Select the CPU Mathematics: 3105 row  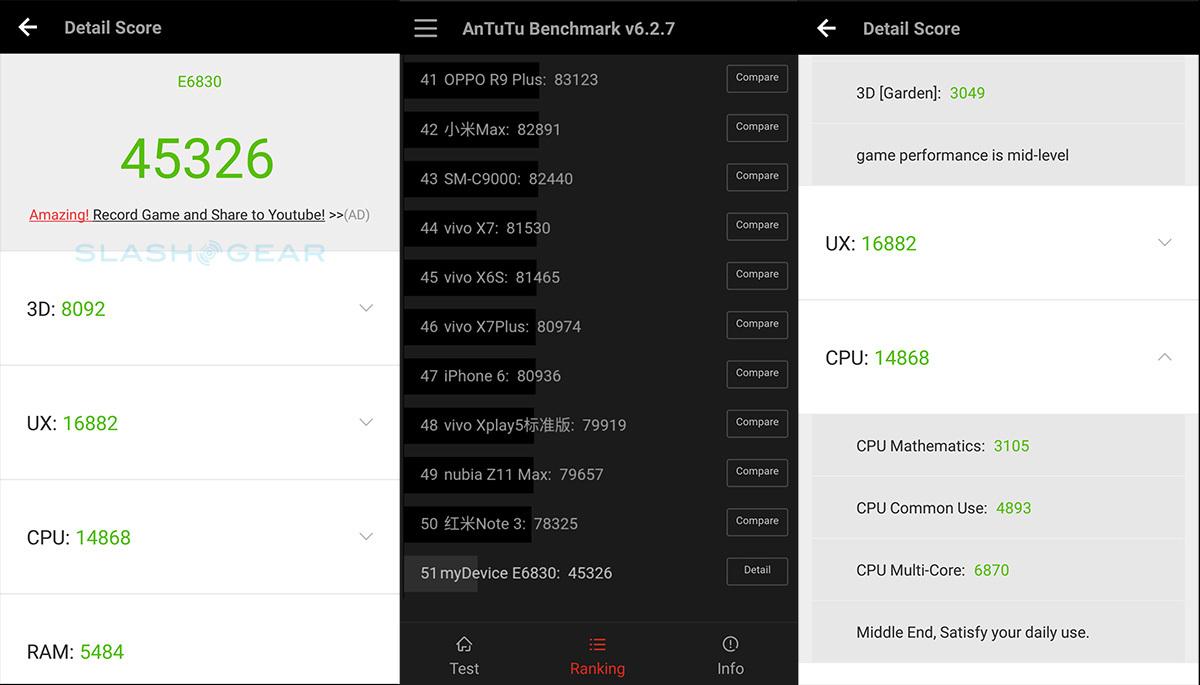click(x=1000, y=446)
